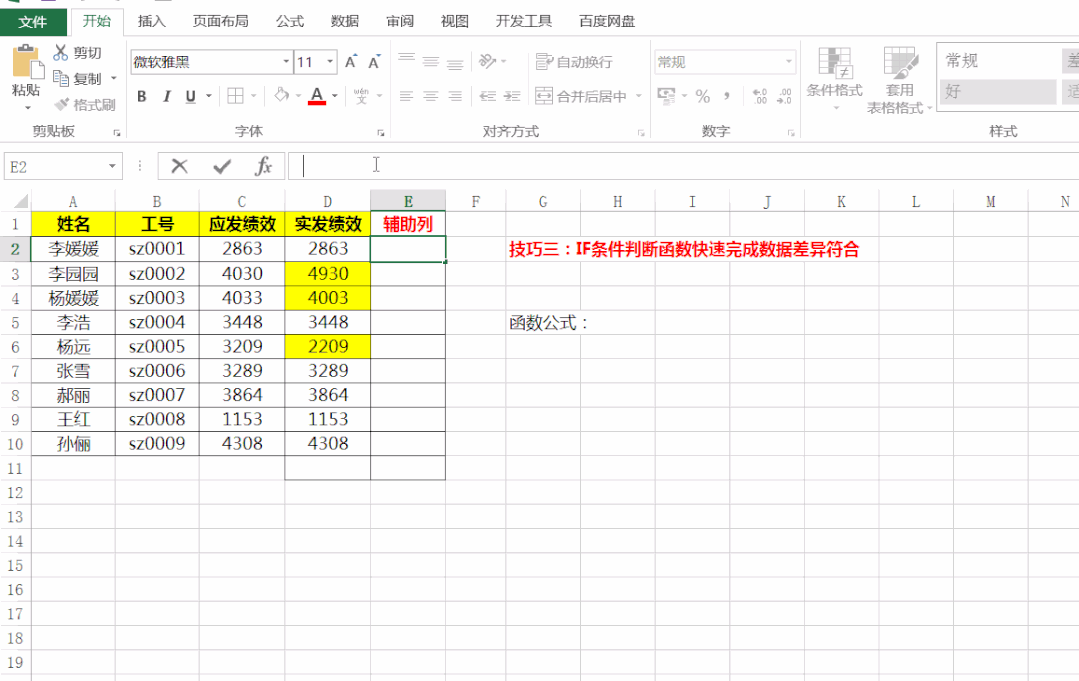The height and width of the screenshot is (681, 1079).
Task: Toggle italic formatting
Action: 167,96
